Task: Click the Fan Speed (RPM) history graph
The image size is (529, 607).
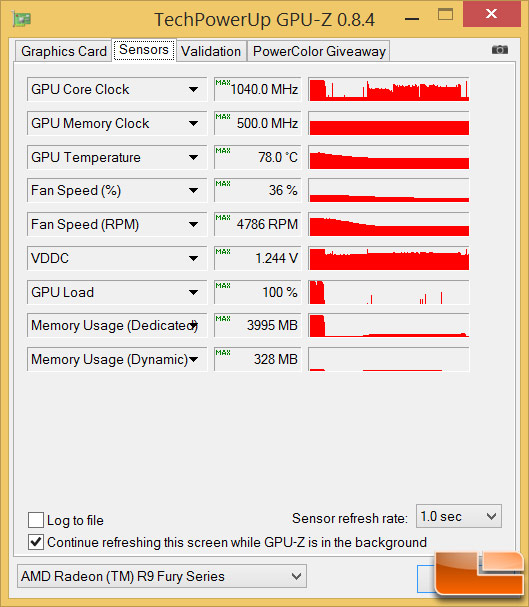Action: [x=389, y=224]
